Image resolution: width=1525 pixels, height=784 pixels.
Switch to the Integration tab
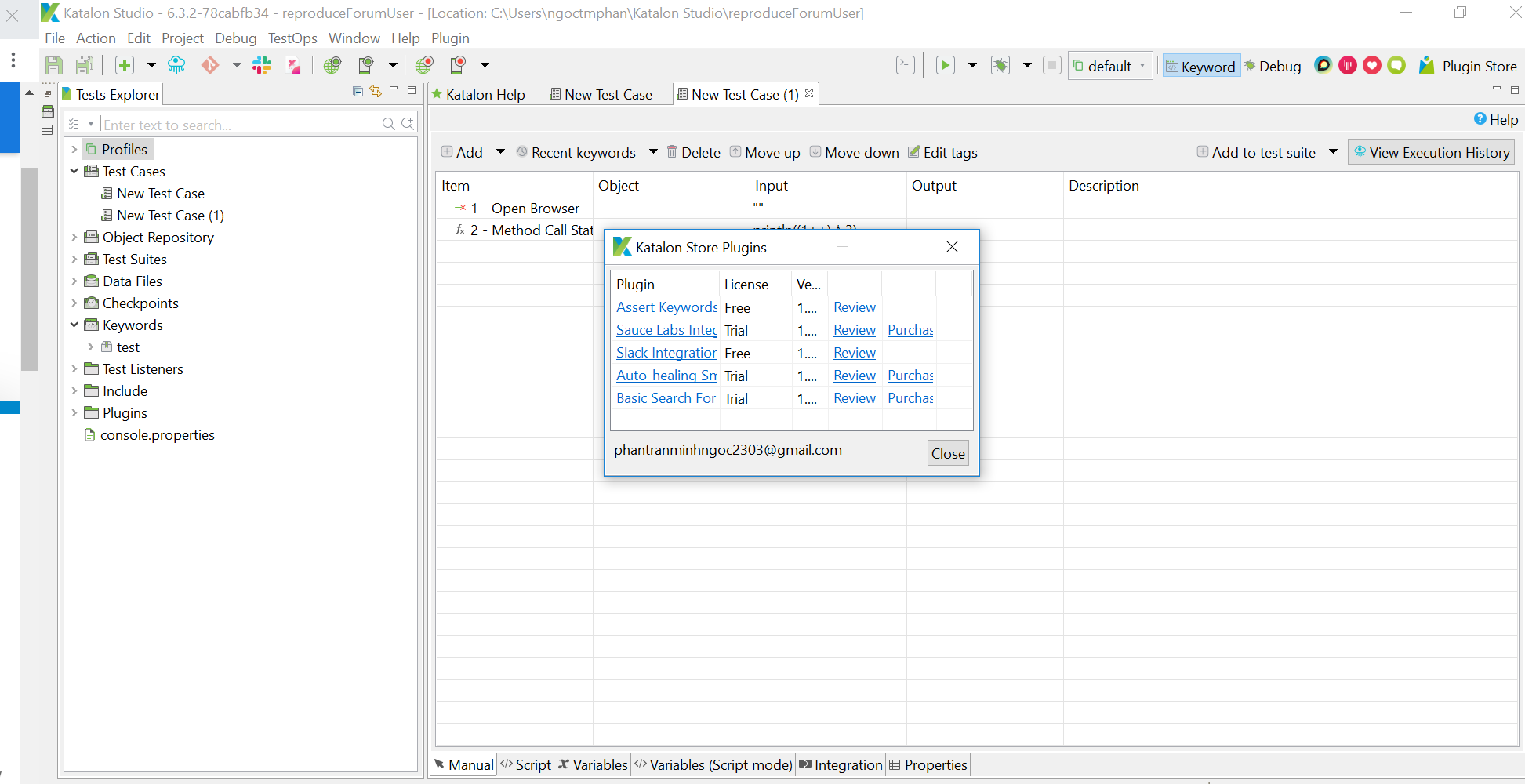(841, 764)
